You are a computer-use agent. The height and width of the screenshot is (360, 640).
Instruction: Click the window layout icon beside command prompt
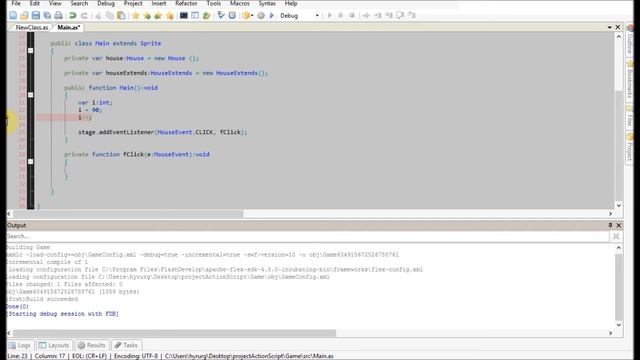pyautogui.click(x=195, y=16)
